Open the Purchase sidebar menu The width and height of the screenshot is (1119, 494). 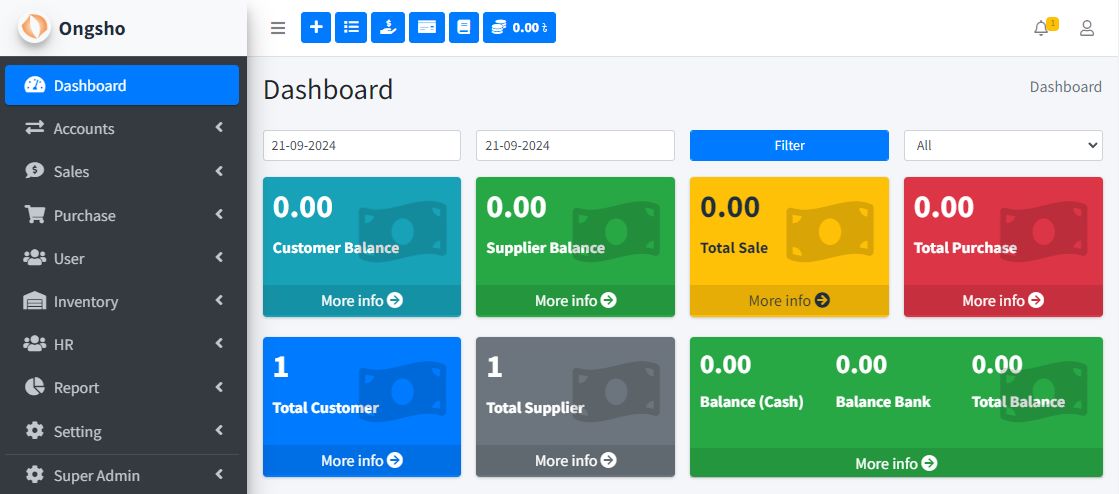pos(122,215)
